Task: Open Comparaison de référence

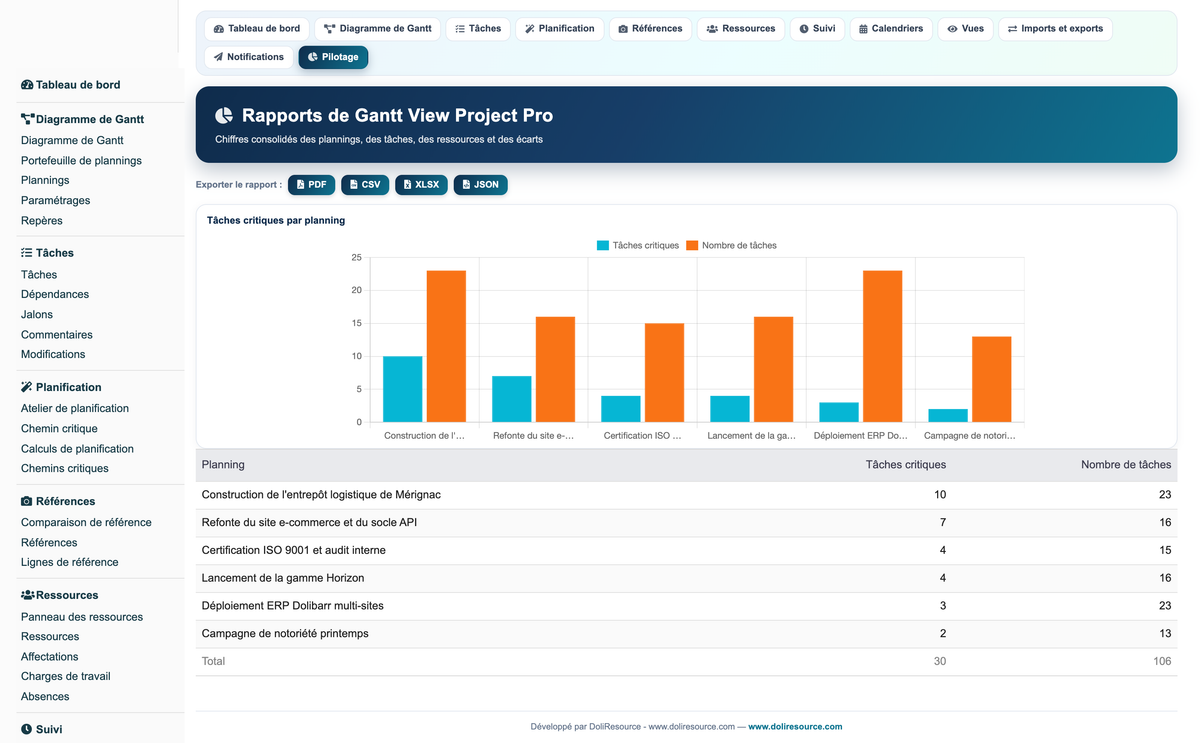Action: coord(86,523)
